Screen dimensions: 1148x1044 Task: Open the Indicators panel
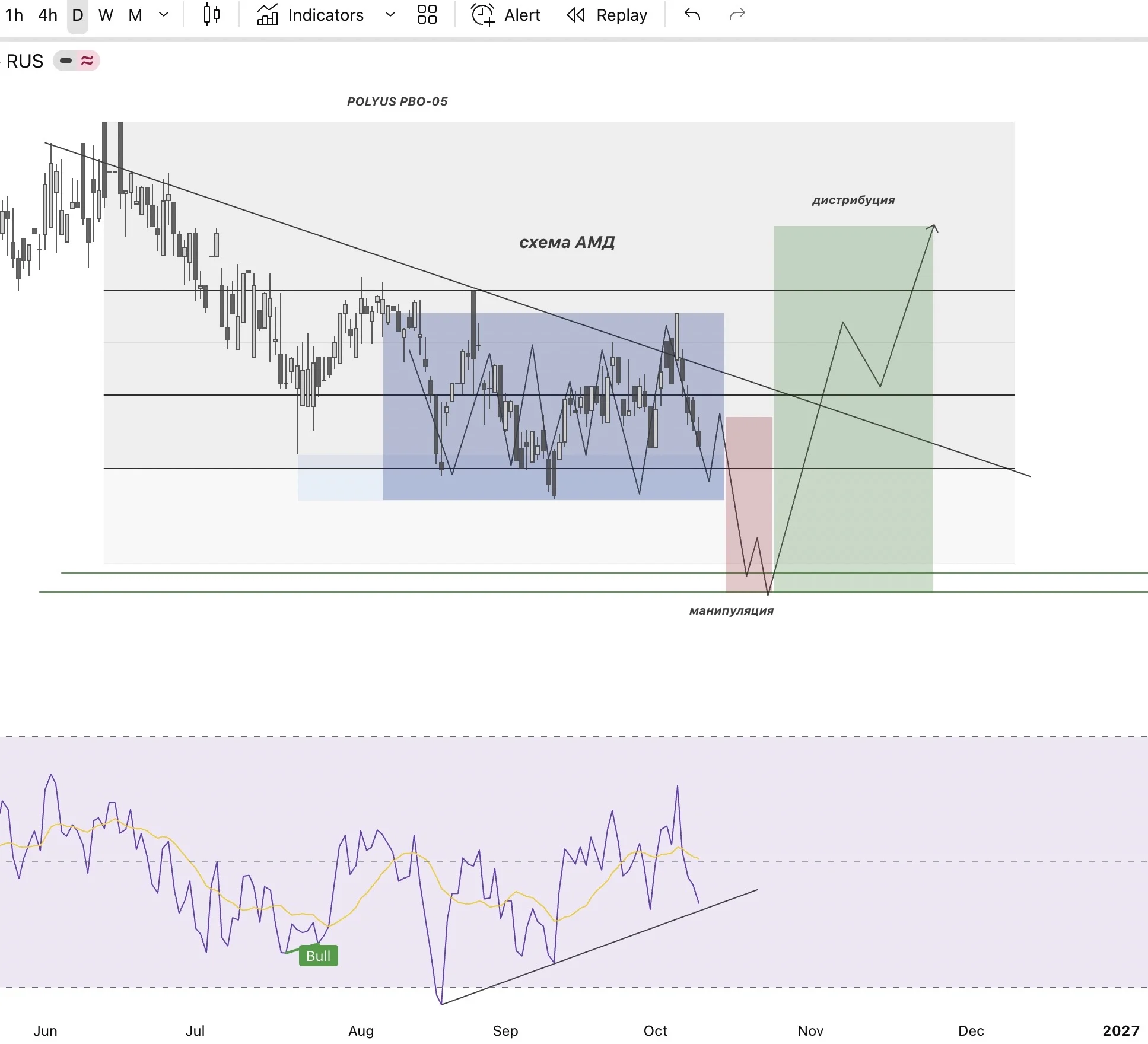click(310, 15)
